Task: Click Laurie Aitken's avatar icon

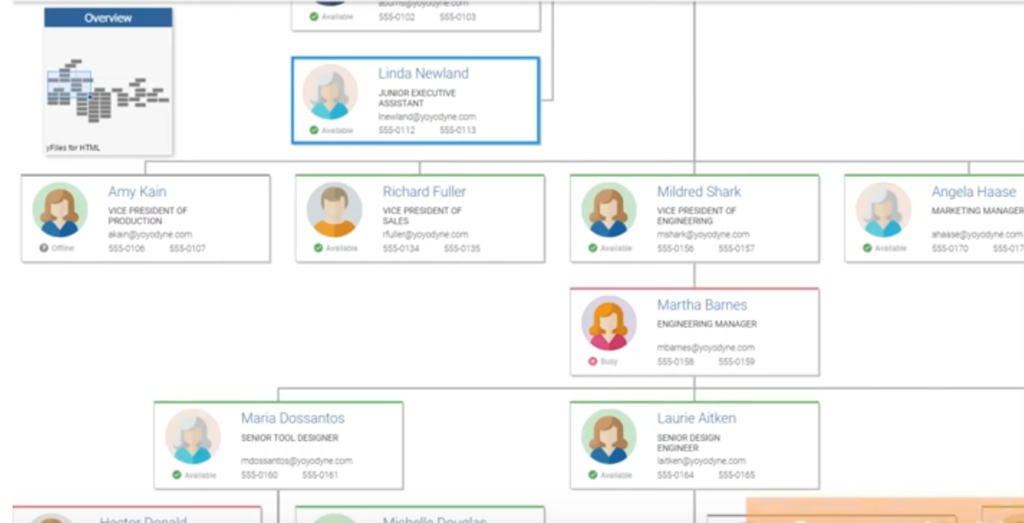Action: pos(609,436)
